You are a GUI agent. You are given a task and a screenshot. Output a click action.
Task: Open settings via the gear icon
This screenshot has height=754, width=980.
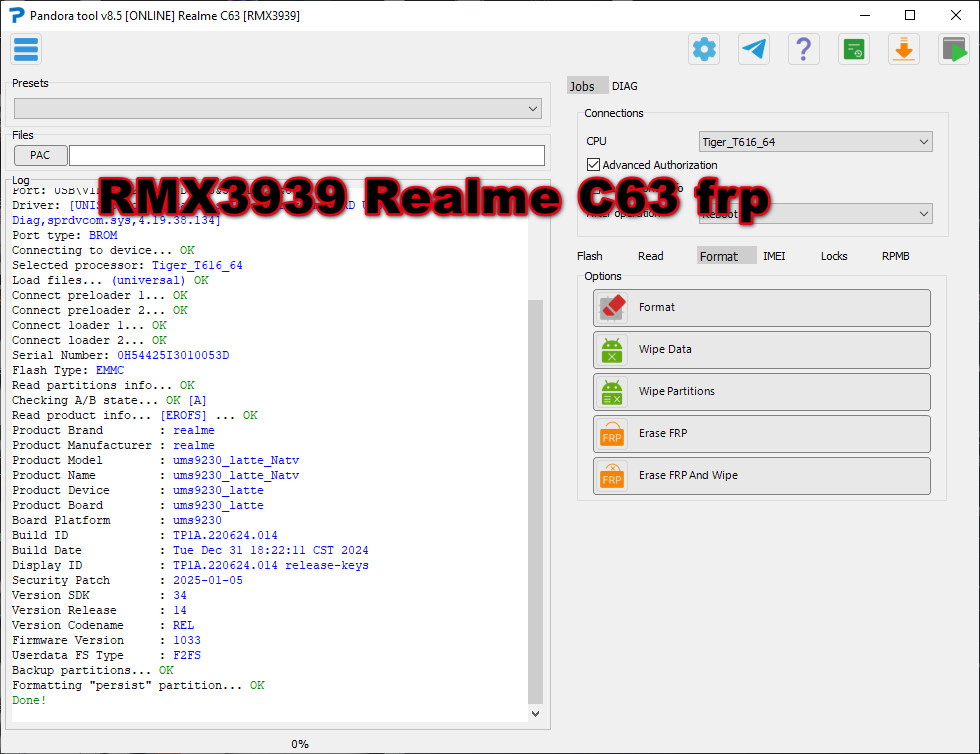tap(704, 49)
